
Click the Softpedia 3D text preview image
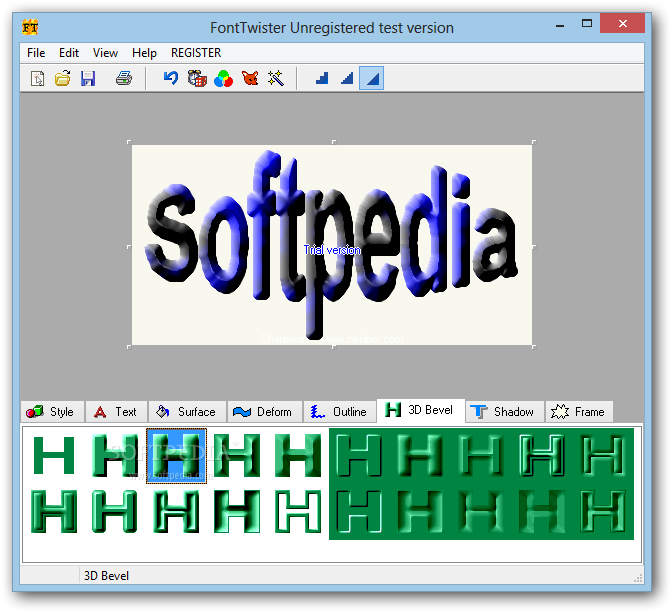tap(332, 245)
